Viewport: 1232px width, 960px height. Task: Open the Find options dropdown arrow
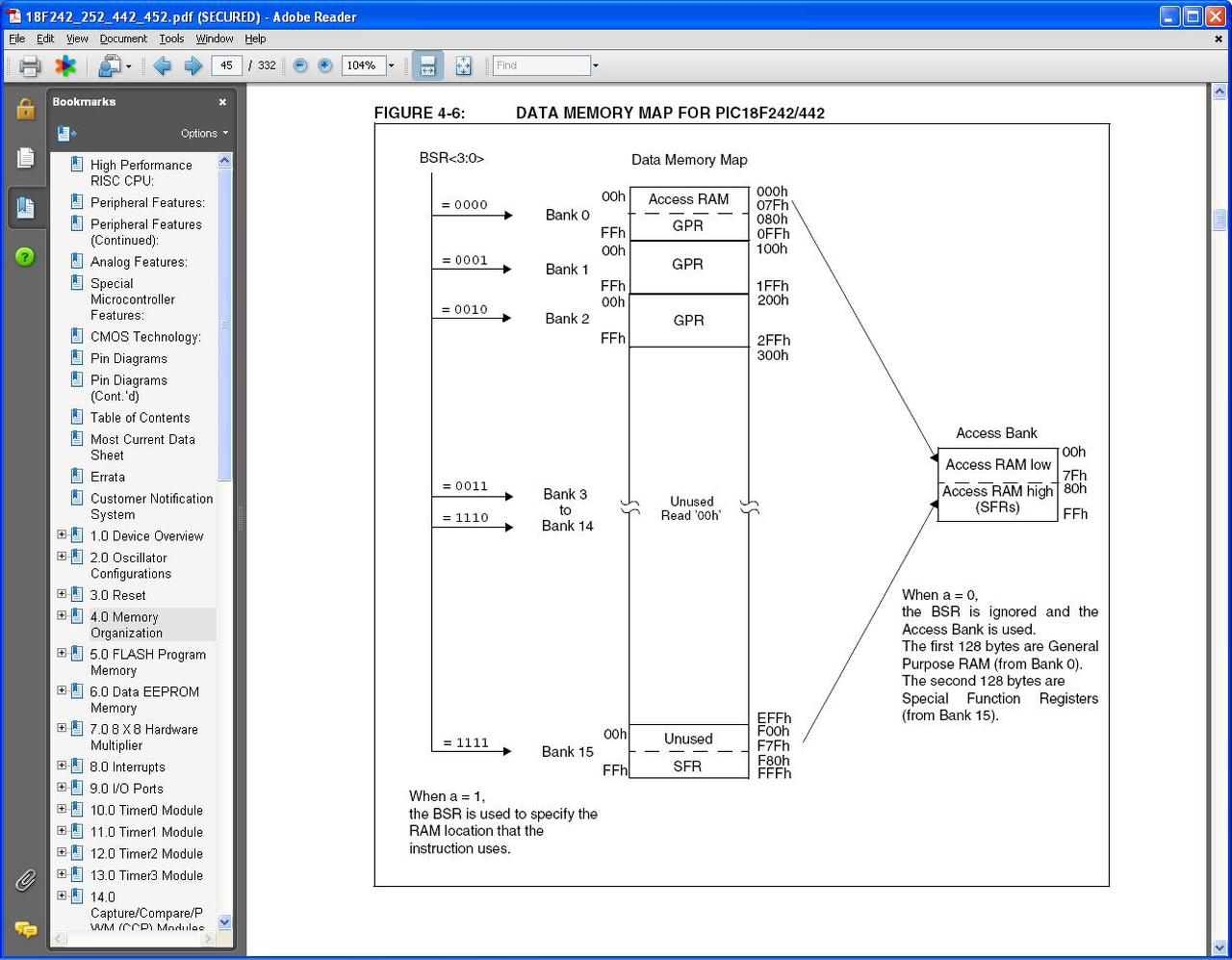tap(595, 65)
